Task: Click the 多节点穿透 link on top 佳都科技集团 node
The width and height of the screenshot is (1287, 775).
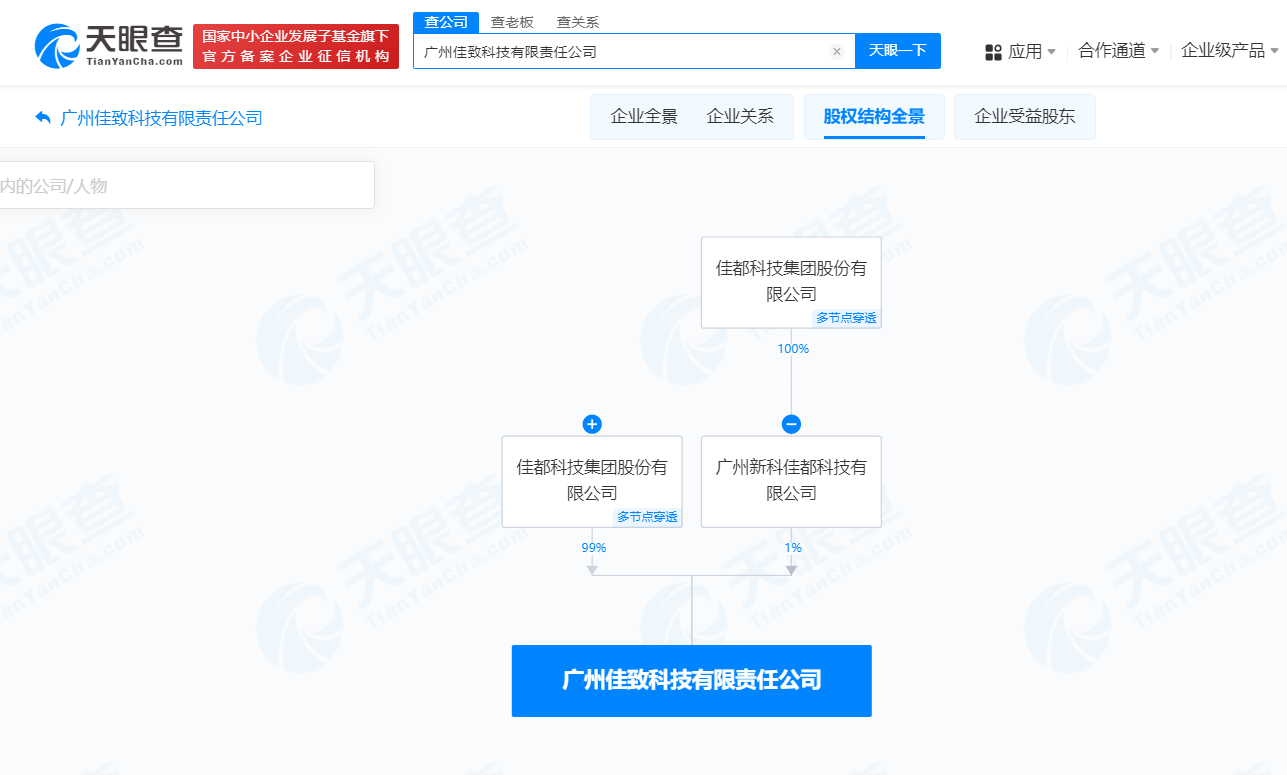Action: pyautogui.click(x=846, y=319)
